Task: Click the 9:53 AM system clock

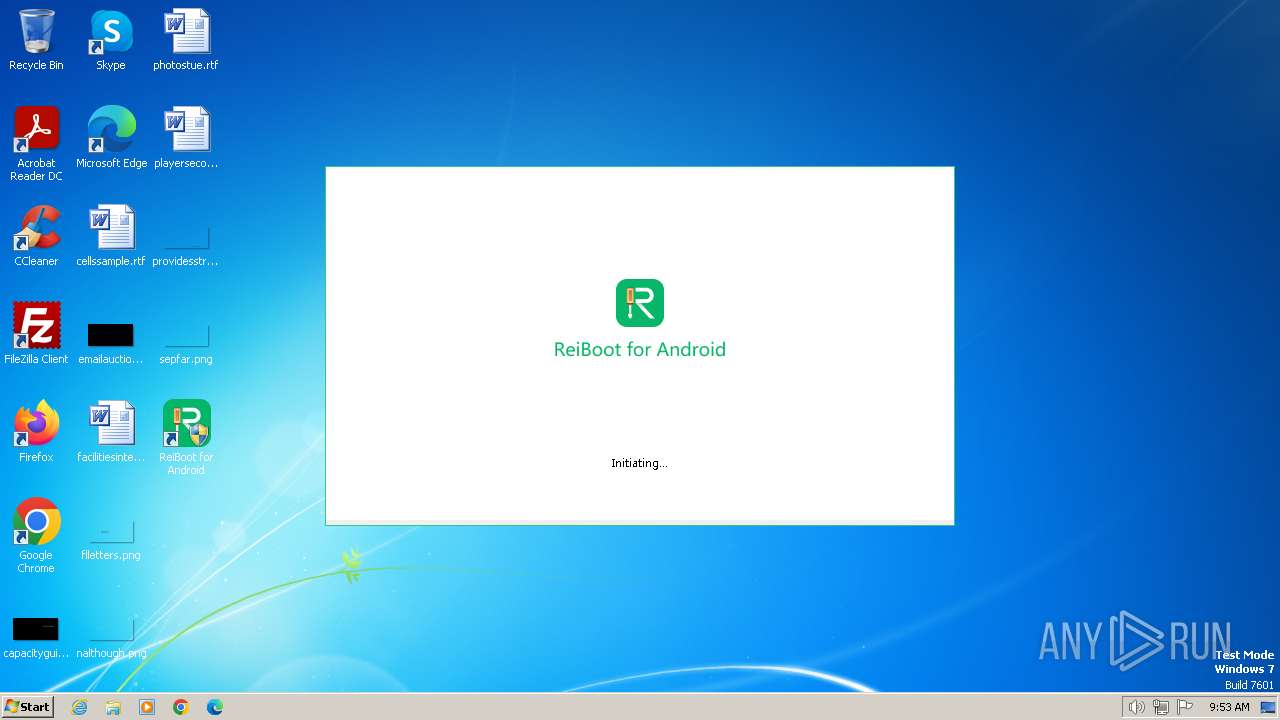Action: pos(1229,707)
